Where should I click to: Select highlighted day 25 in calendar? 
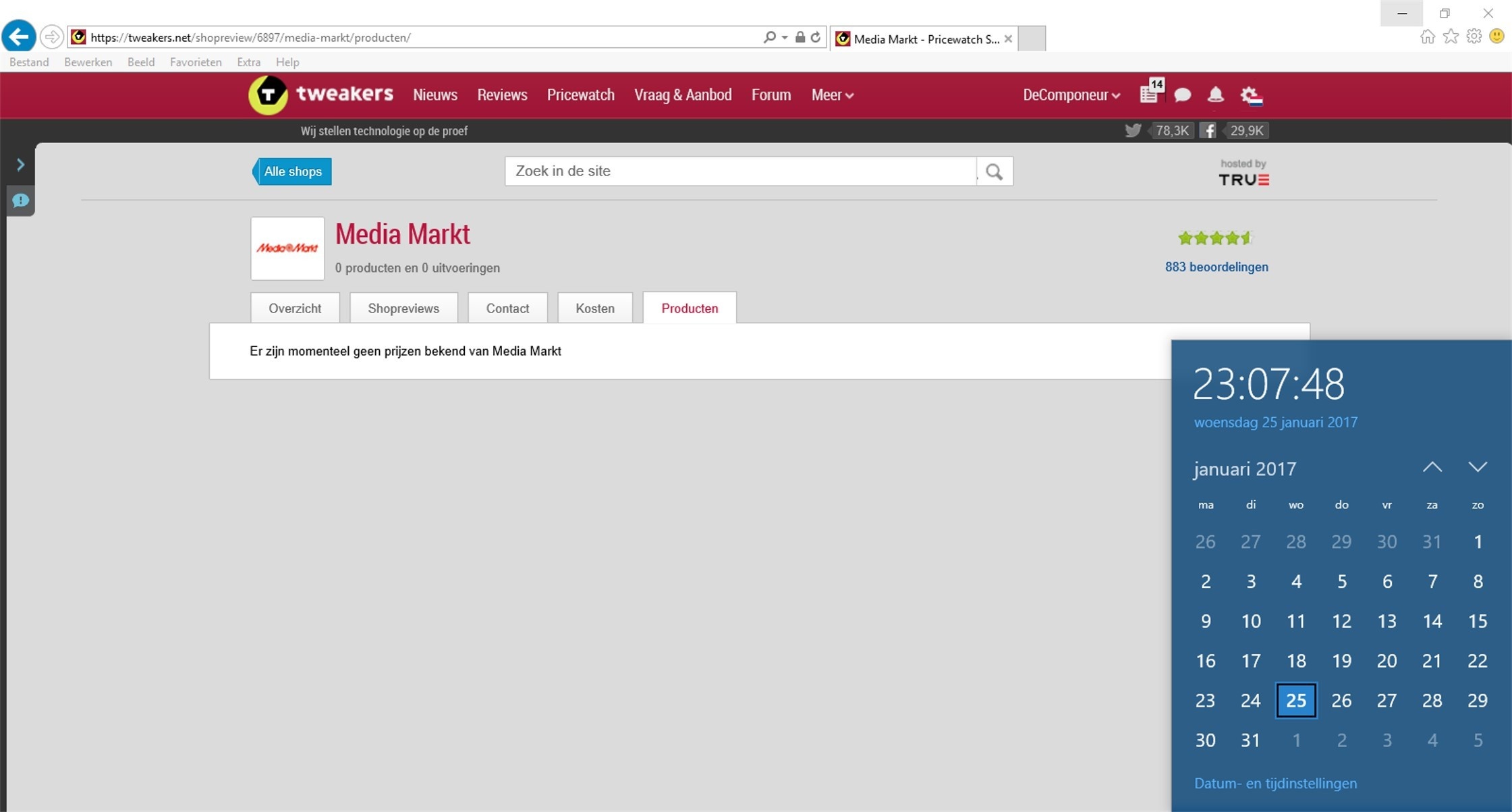click(x=1296, y=701)
